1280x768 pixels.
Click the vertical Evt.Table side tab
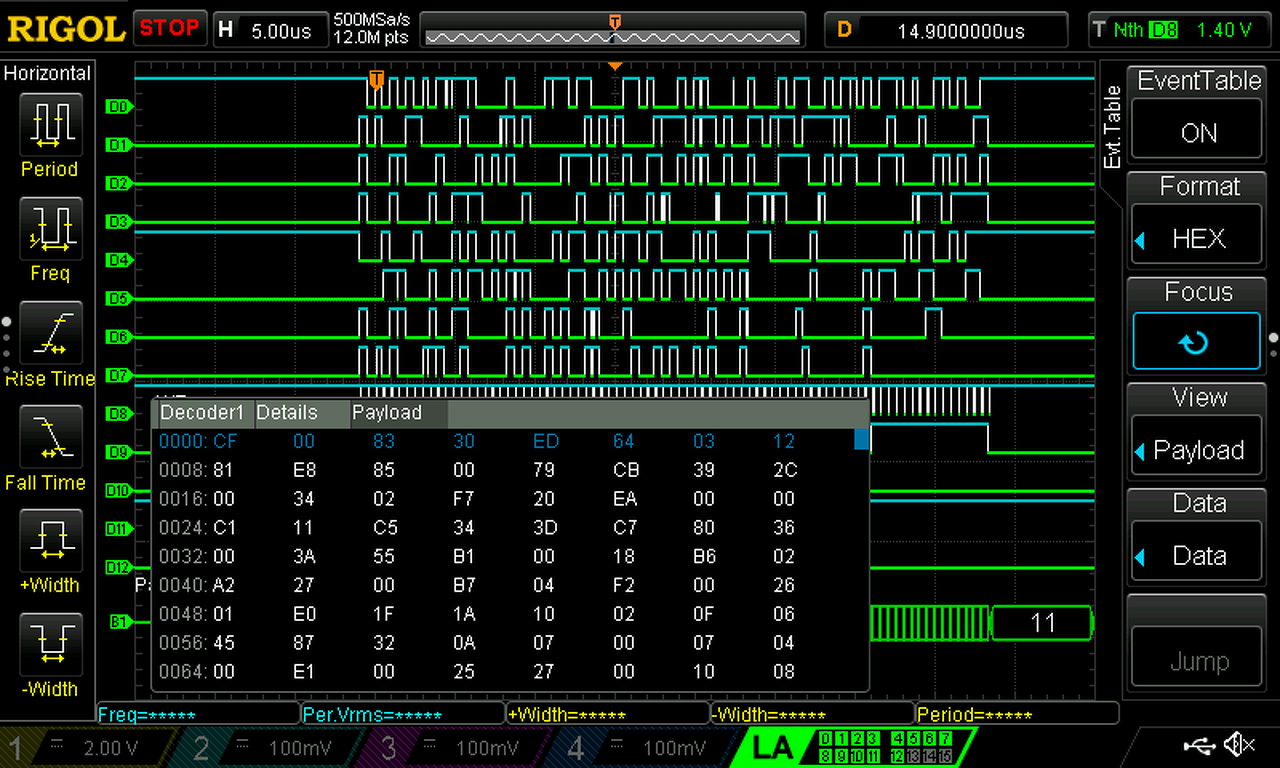(1113, 128)
